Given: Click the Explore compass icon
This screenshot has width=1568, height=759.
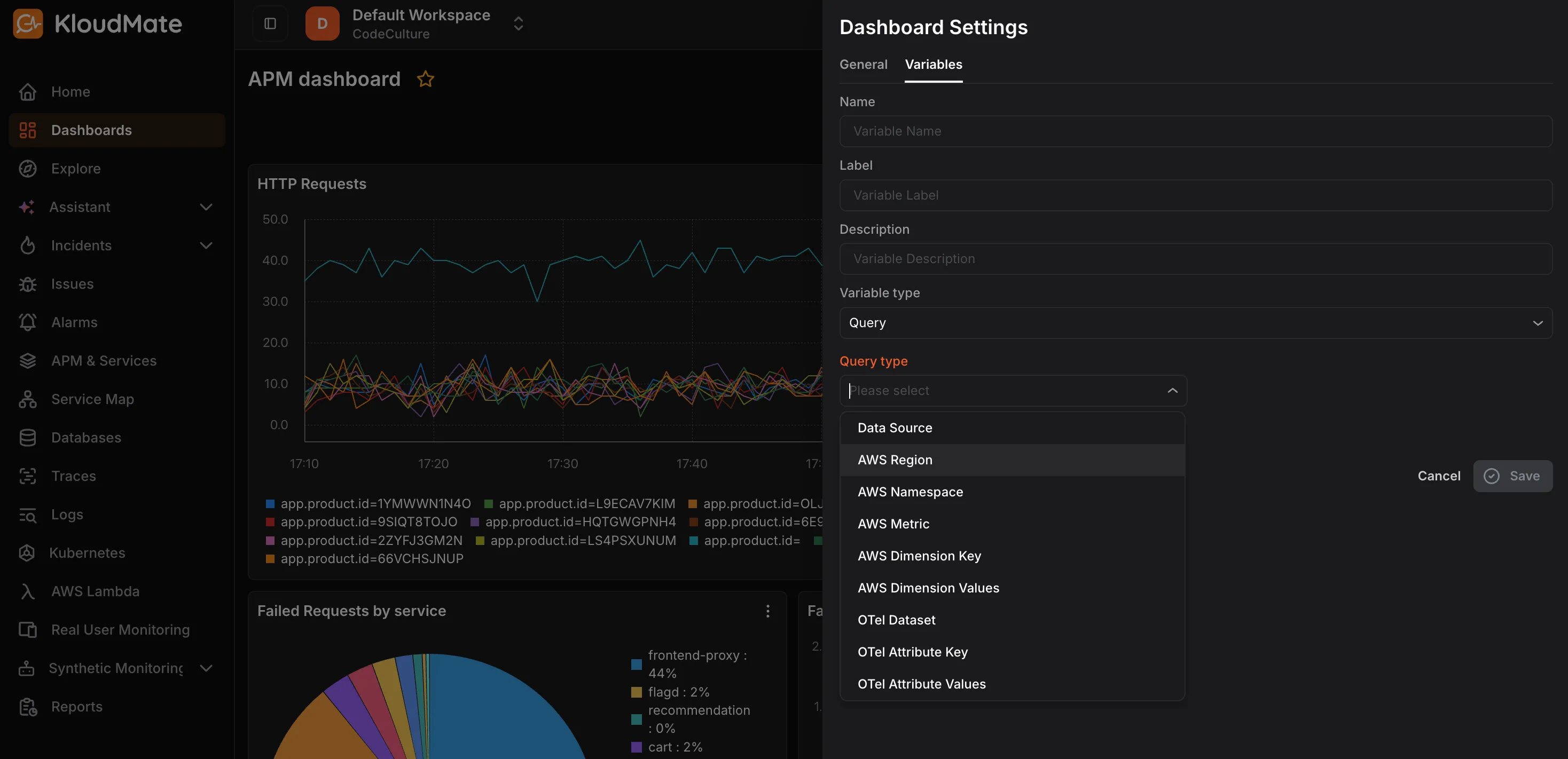Looking at the screenshot, I should (x=28, y=169).
